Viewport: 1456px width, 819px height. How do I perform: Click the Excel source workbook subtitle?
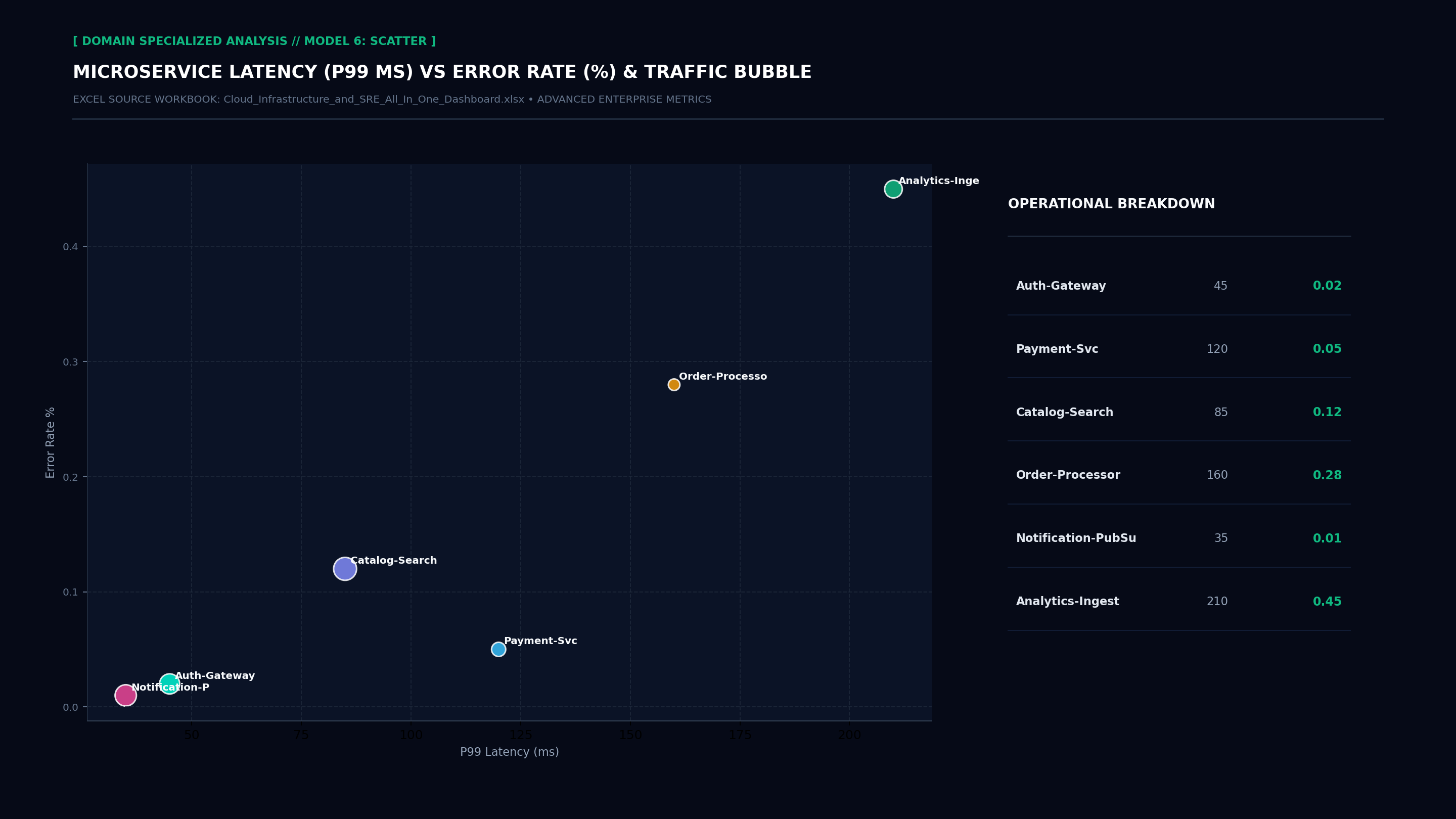pos(392,100)
